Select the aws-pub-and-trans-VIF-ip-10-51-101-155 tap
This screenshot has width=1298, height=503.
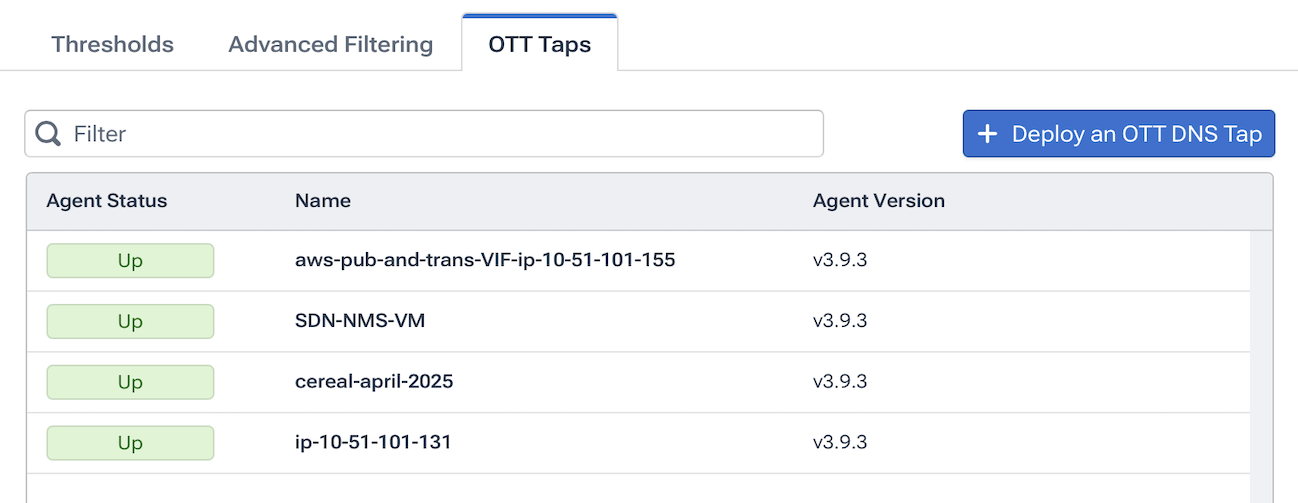click(x=485, y=260)
